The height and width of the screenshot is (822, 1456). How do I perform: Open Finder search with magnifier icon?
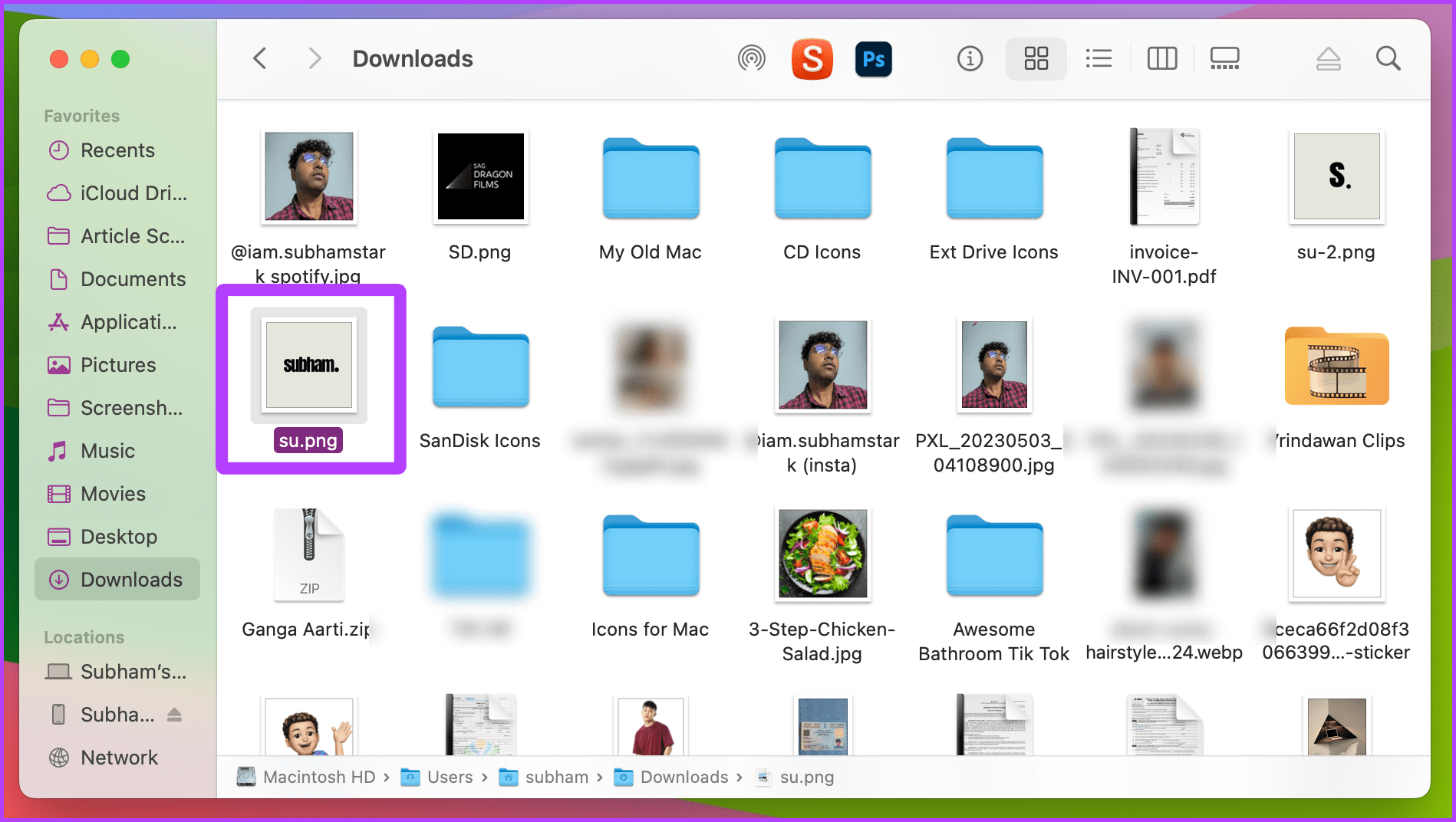tap(1388, 58)
